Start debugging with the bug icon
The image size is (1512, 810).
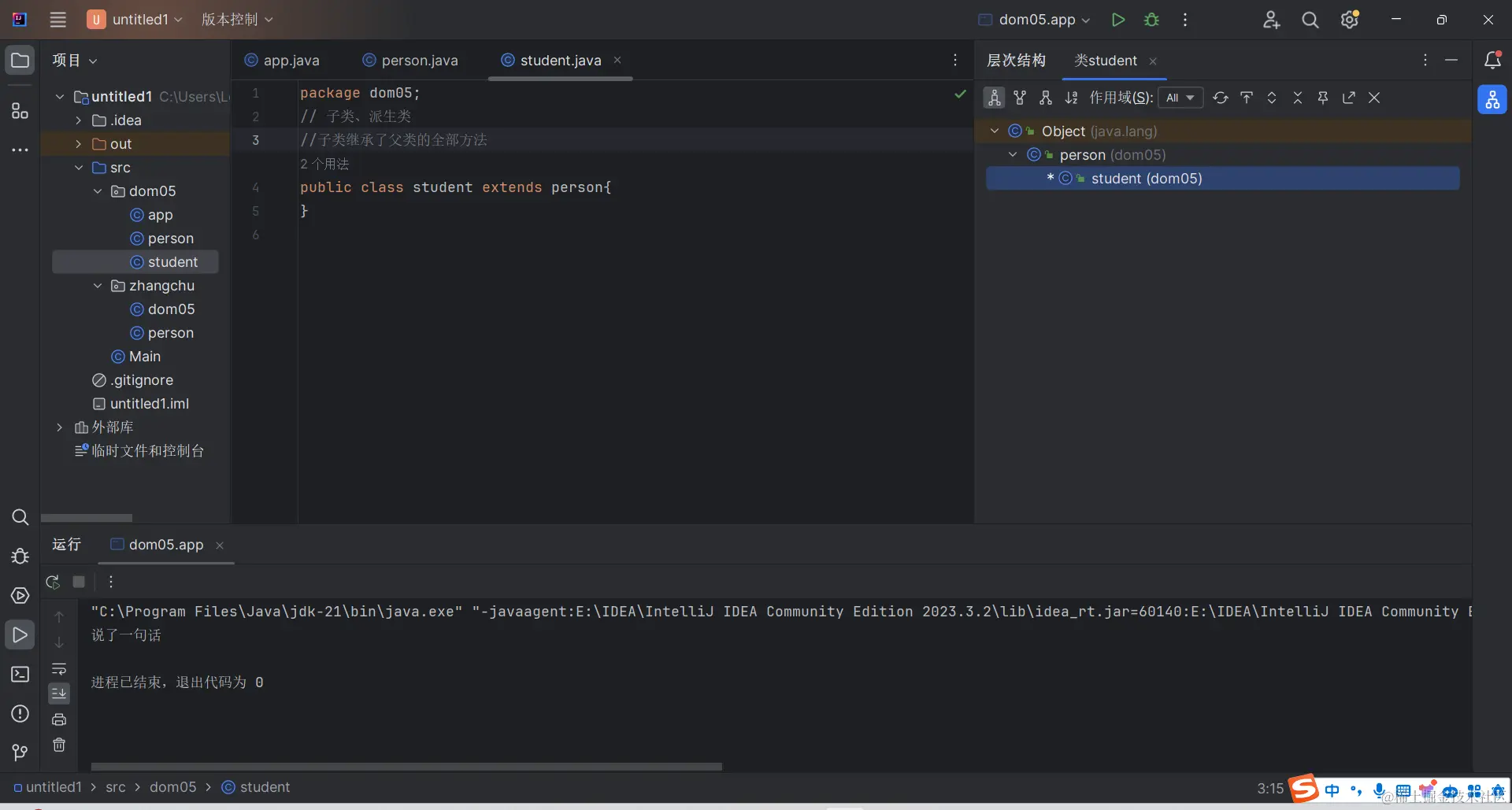(1151, 20)
